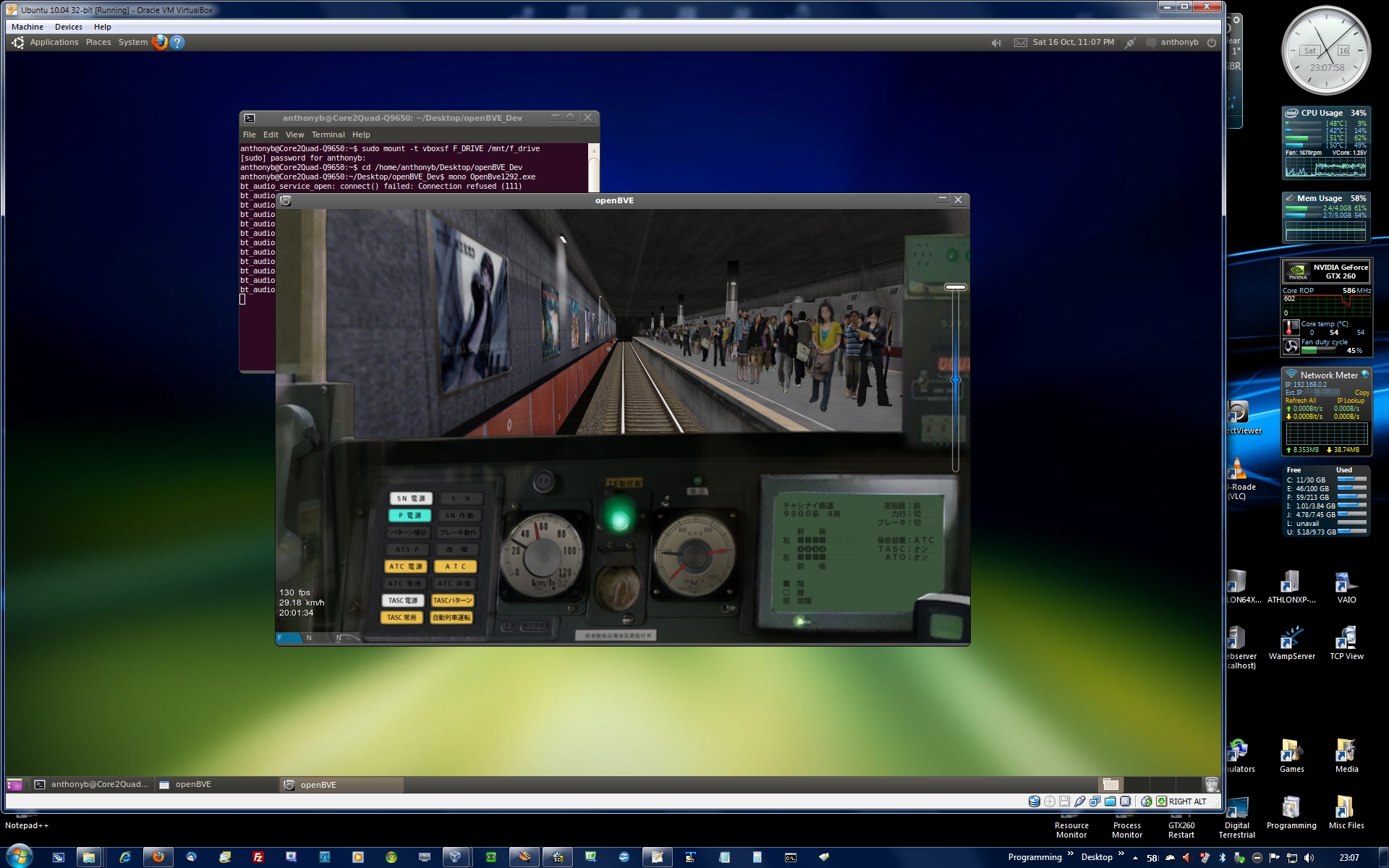Open the Ubuntu Trash in bottom panel
The image size is (1389, 868).
tap(1211, 784)
